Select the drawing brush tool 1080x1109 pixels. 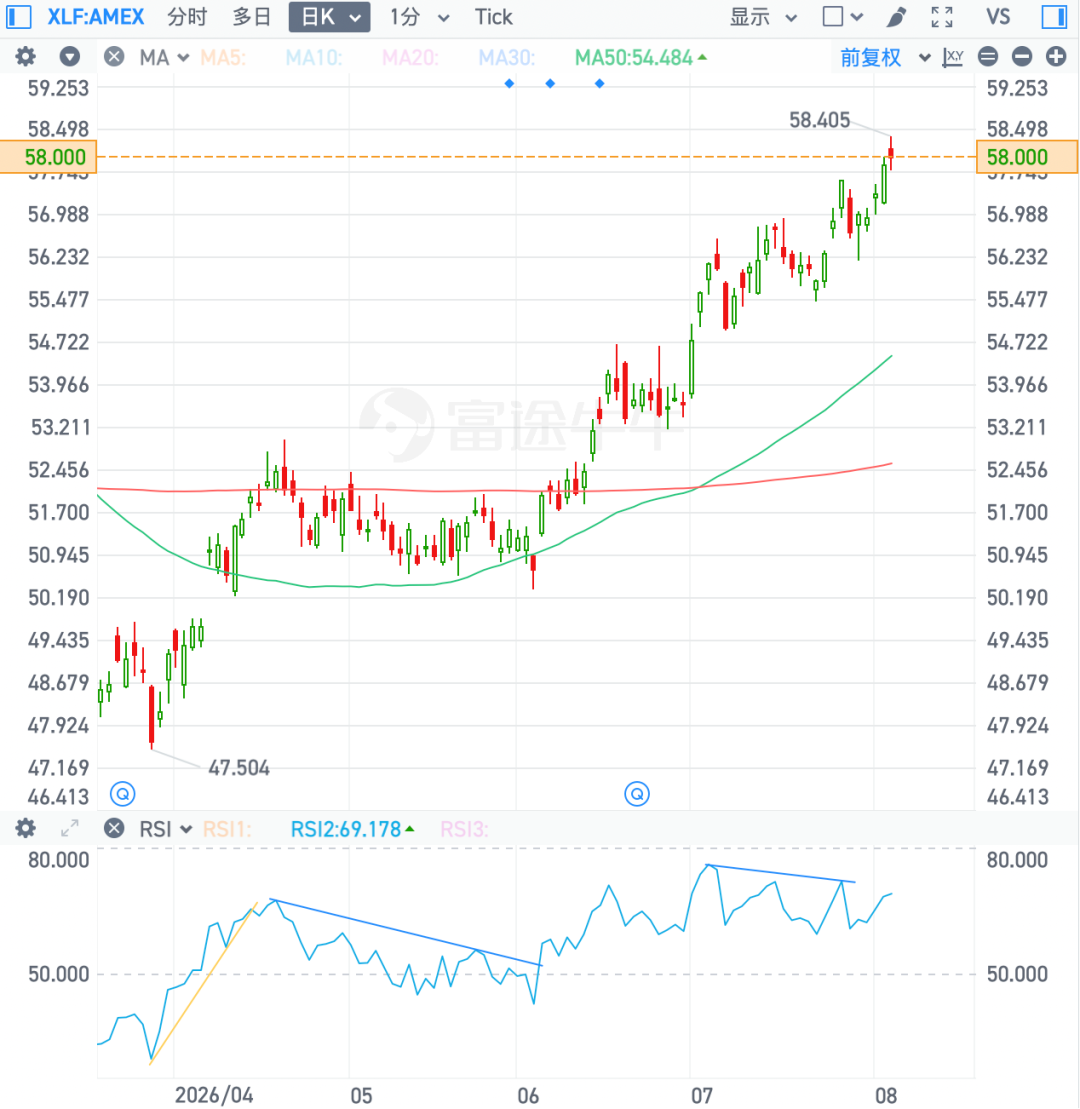pyautogui.click(x=896, y=17)
